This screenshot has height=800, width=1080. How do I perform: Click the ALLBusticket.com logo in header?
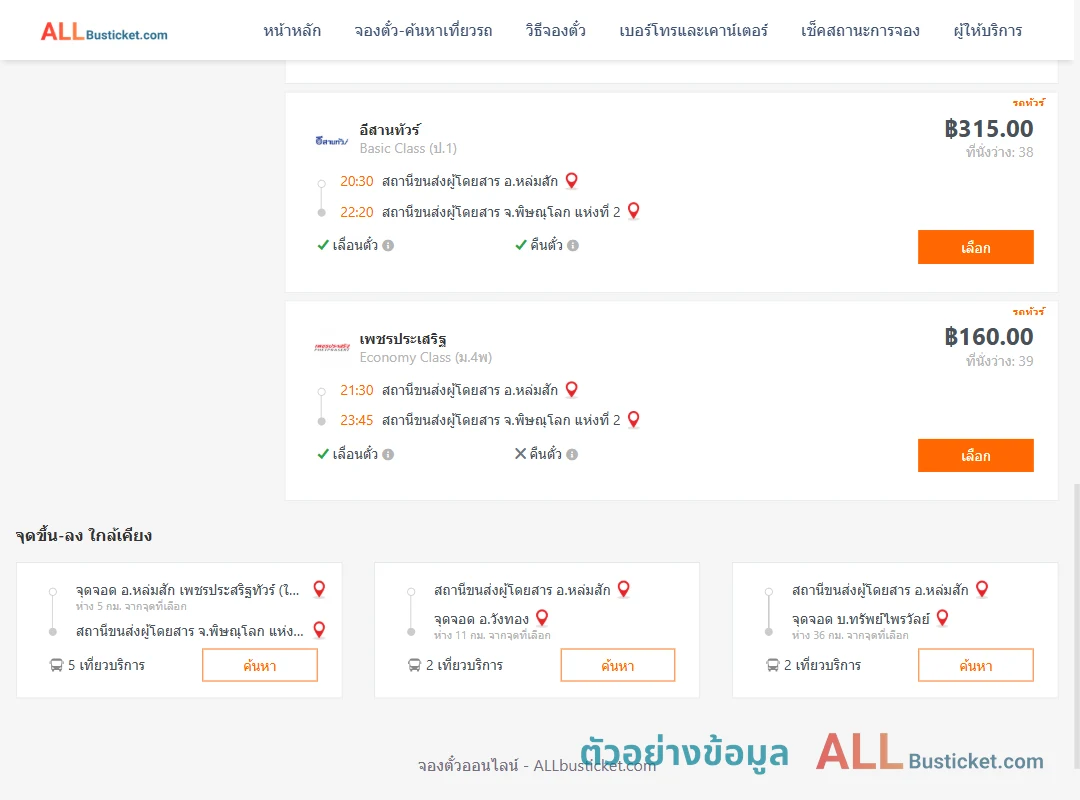pos(104,32)
